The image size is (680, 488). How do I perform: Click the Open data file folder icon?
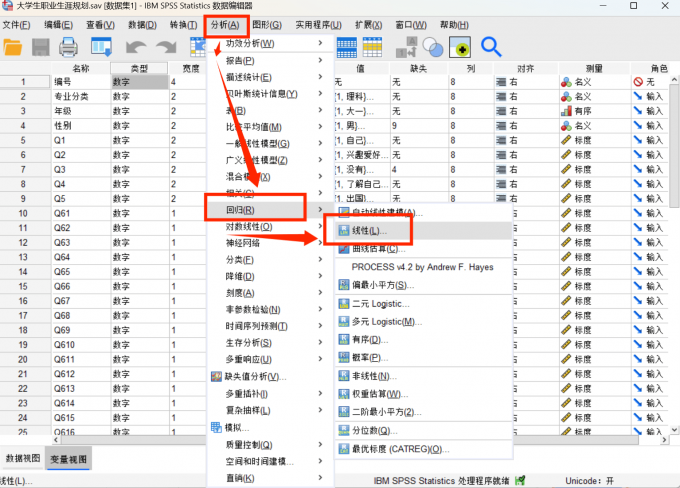pos(13,47)
